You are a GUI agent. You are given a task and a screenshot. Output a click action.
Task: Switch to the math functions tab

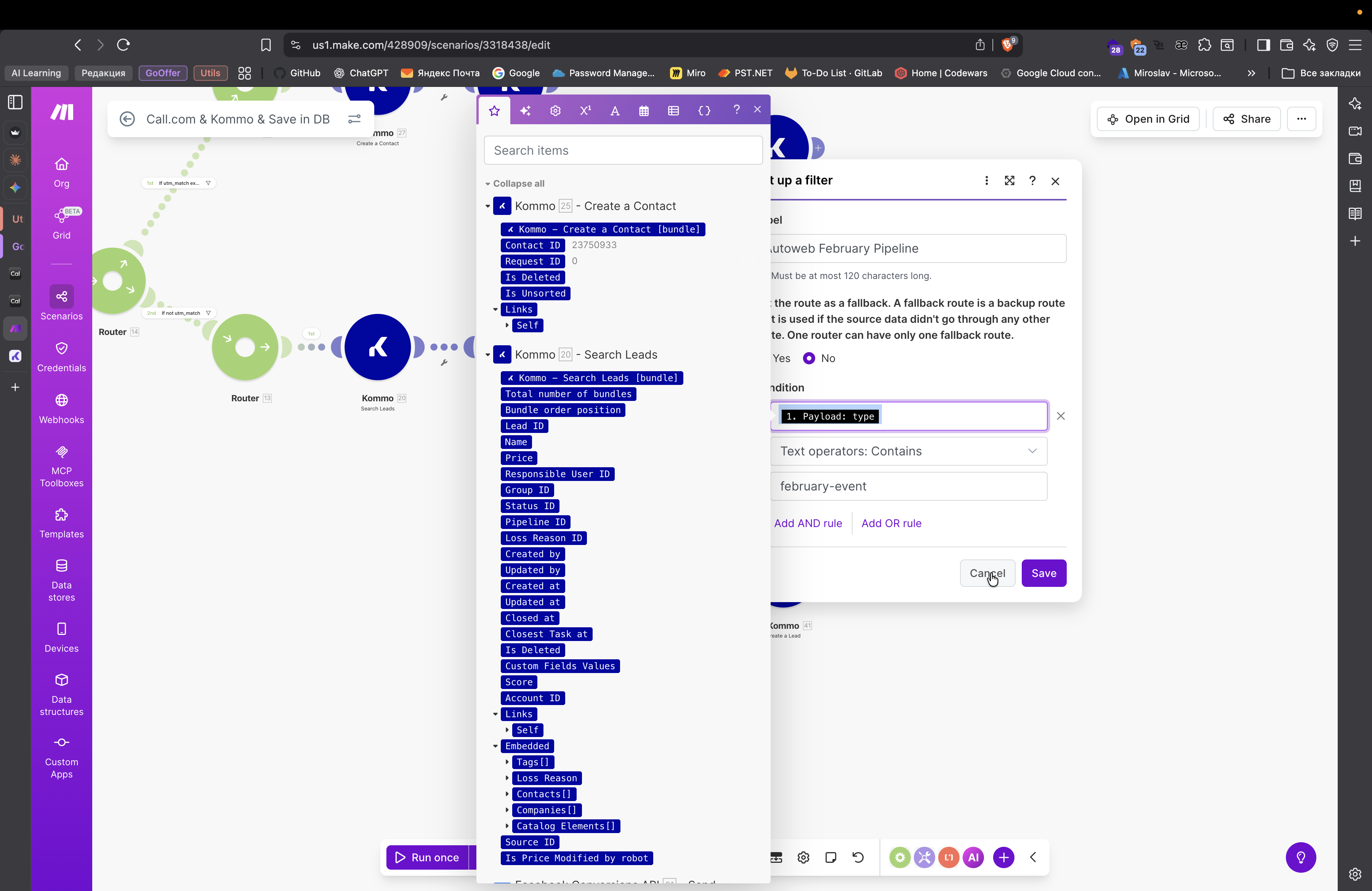tap(585, 110)
